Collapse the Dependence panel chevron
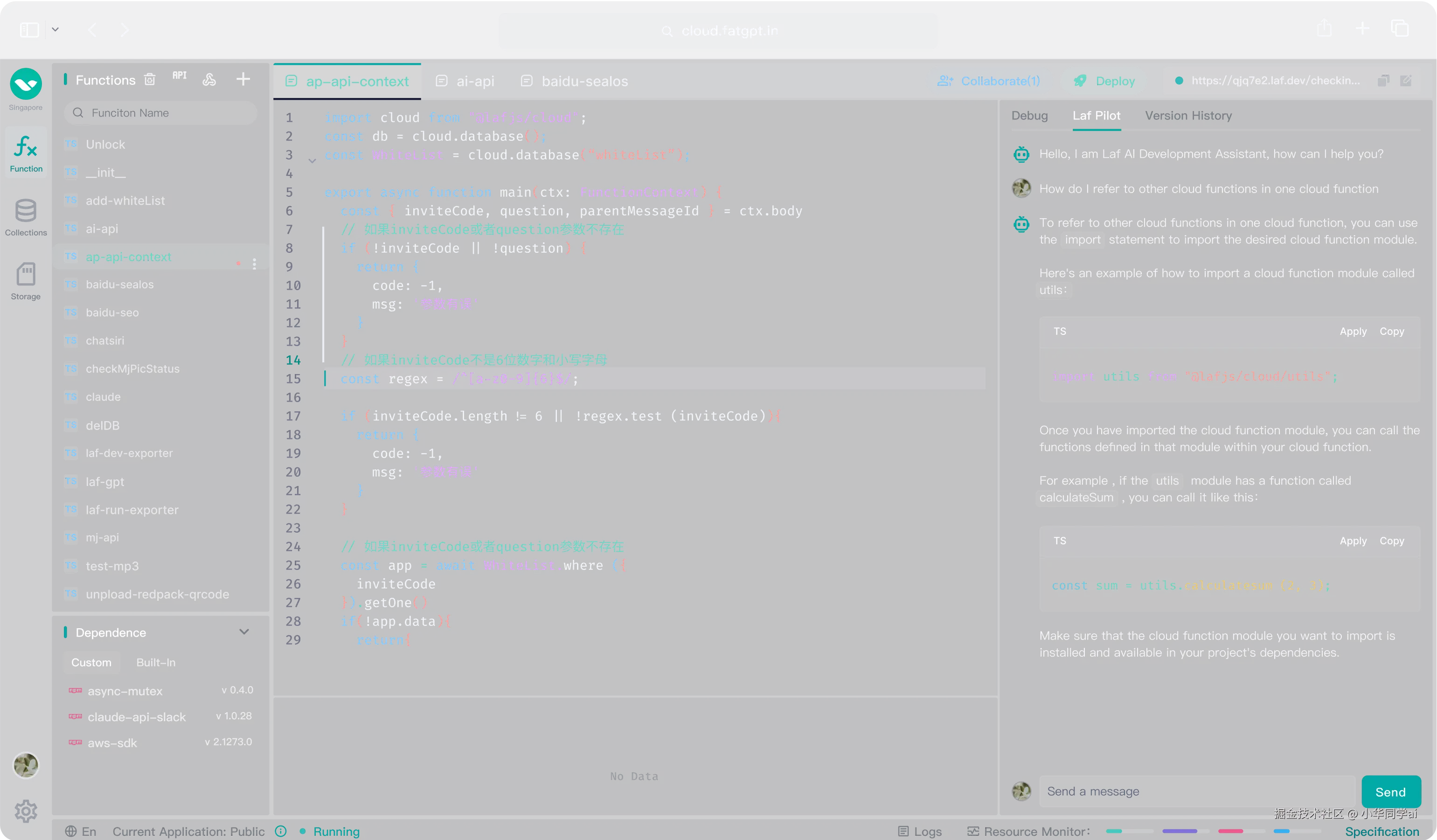Viewport: 1437px width, 840px height. 244,632
